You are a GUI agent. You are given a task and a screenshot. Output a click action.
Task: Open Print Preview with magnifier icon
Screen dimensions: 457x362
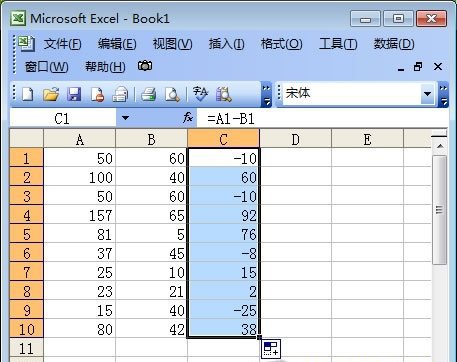[172, 94]
